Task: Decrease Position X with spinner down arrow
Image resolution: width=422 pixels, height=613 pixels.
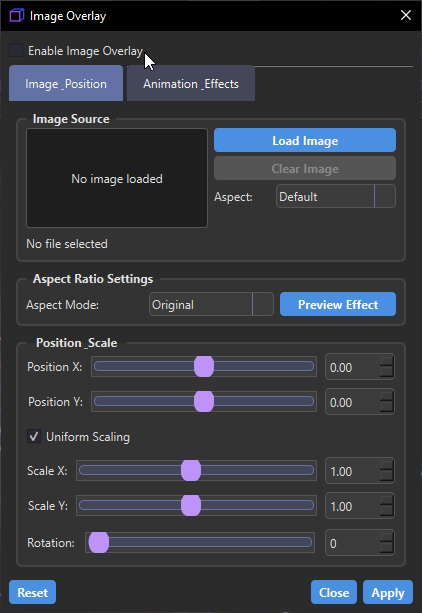Action: (x=387, y=372)
